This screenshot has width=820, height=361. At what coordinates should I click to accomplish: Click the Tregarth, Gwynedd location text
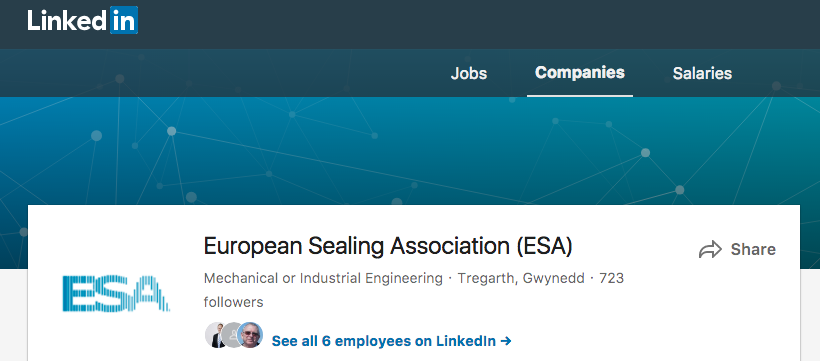click(521, 278)
